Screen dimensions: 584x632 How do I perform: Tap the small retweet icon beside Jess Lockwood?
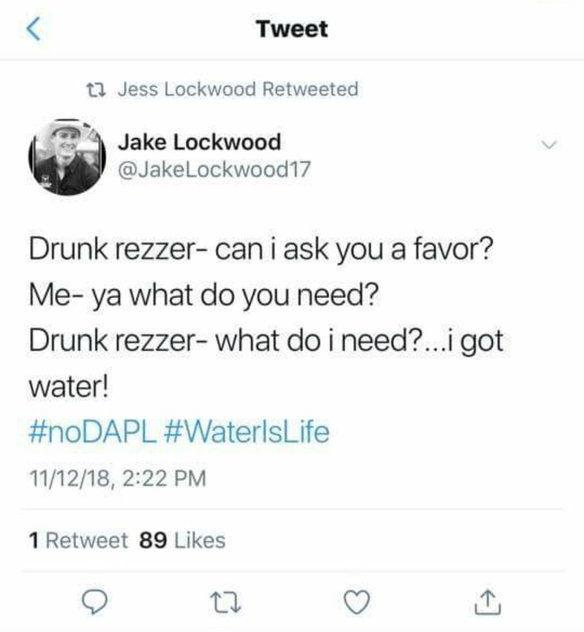pyautogui.click(x=97, y=89)
